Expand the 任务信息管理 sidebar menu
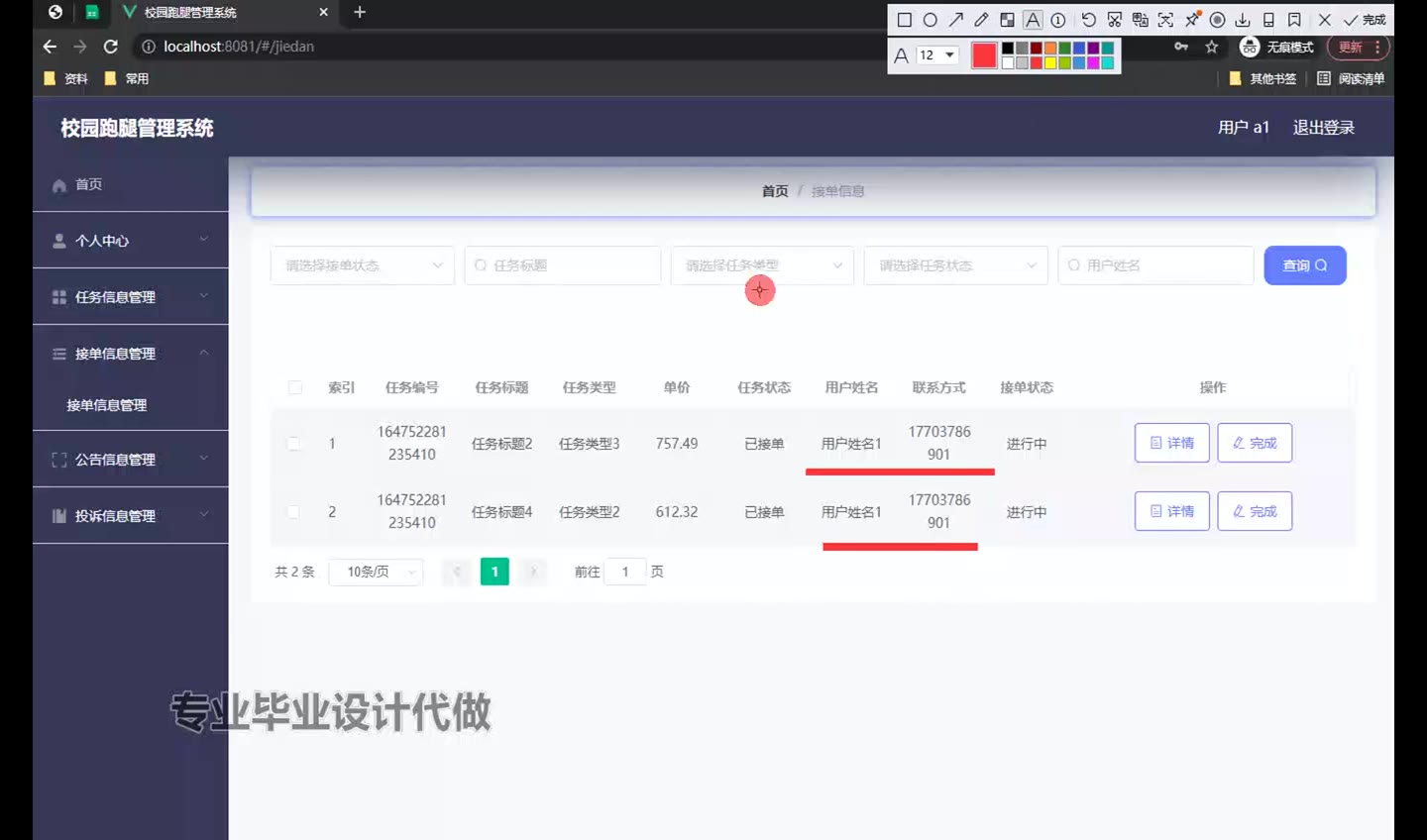Viewport: 1427px width, 840px height. (x=131, y=297)
